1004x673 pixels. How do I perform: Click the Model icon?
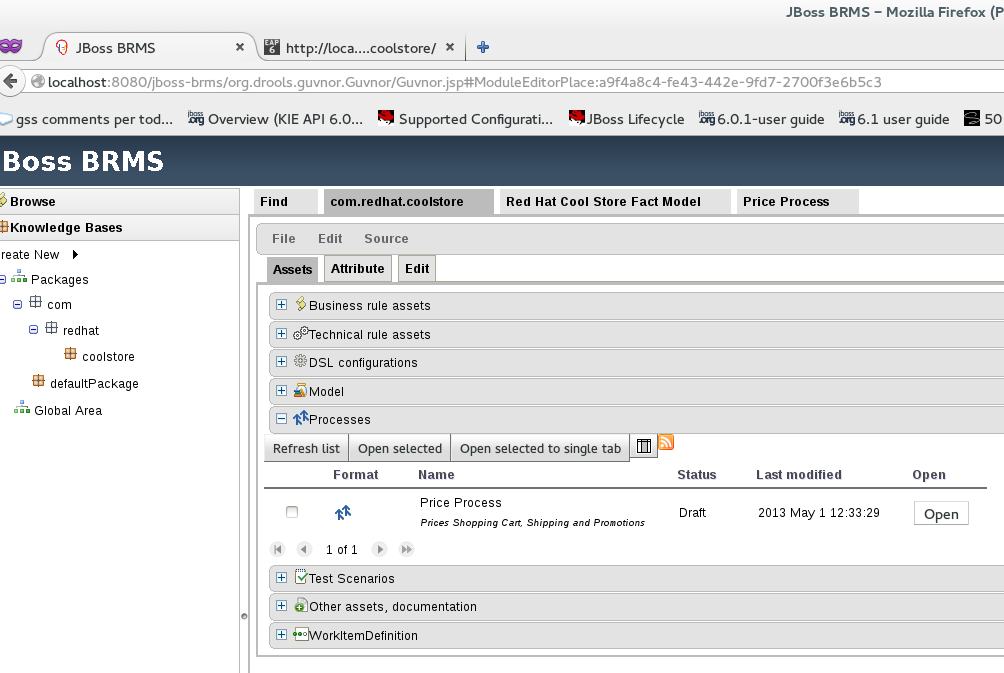pos(300,390)
